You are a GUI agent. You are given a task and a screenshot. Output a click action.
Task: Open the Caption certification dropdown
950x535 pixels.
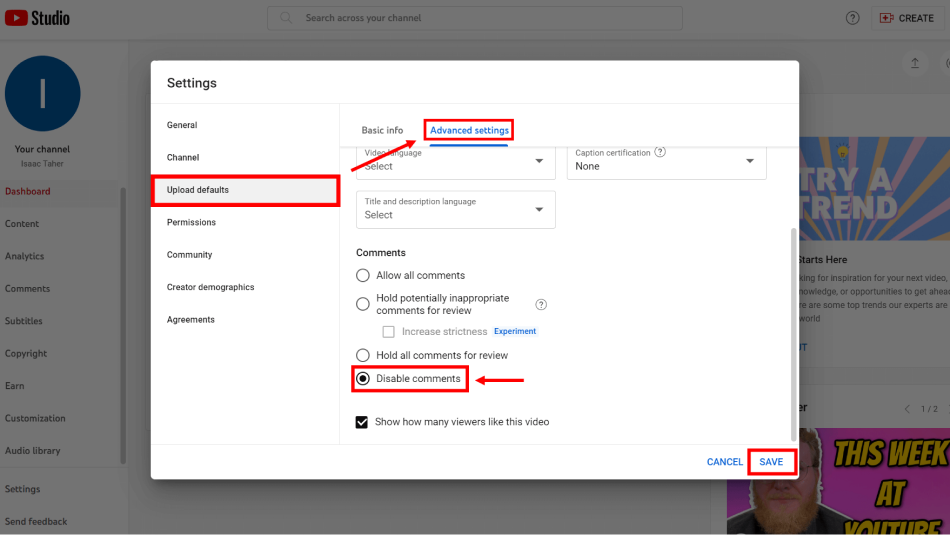click(666, 162)
